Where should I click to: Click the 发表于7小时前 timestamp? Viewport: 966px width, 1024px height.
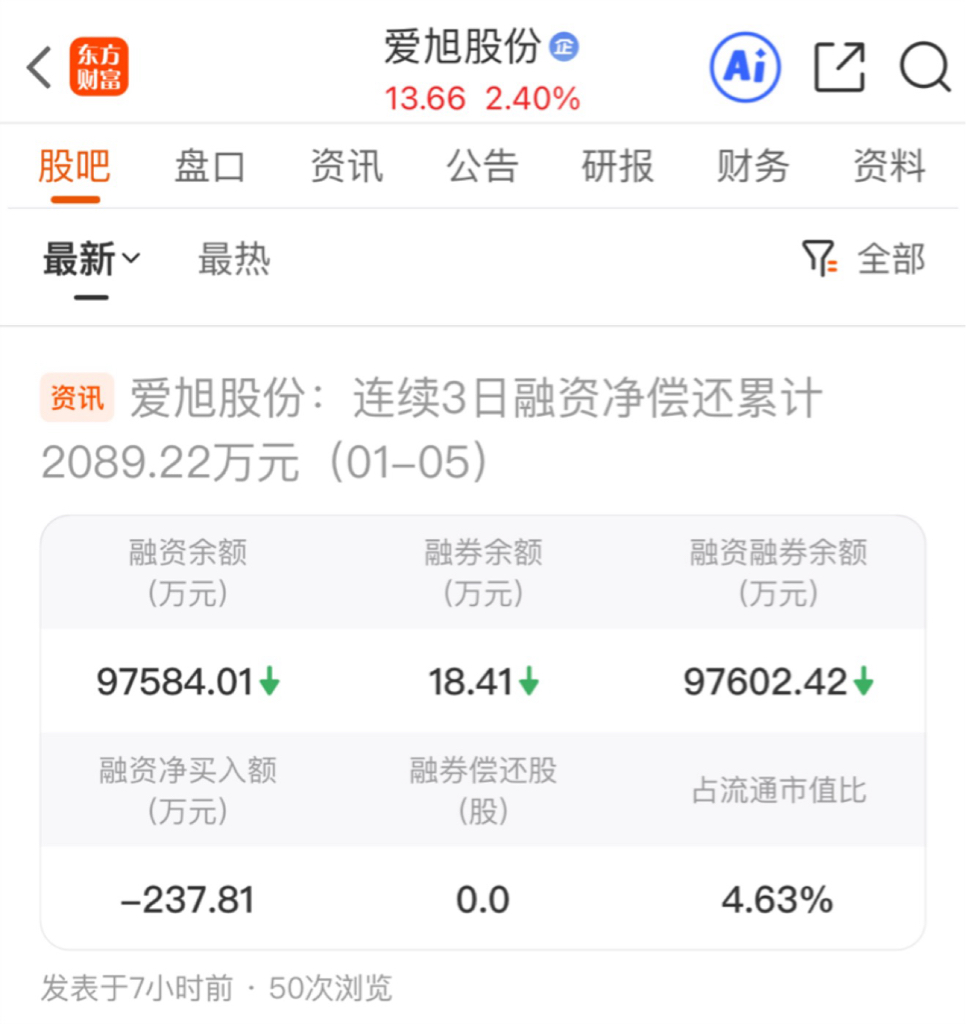click(137, 988)
